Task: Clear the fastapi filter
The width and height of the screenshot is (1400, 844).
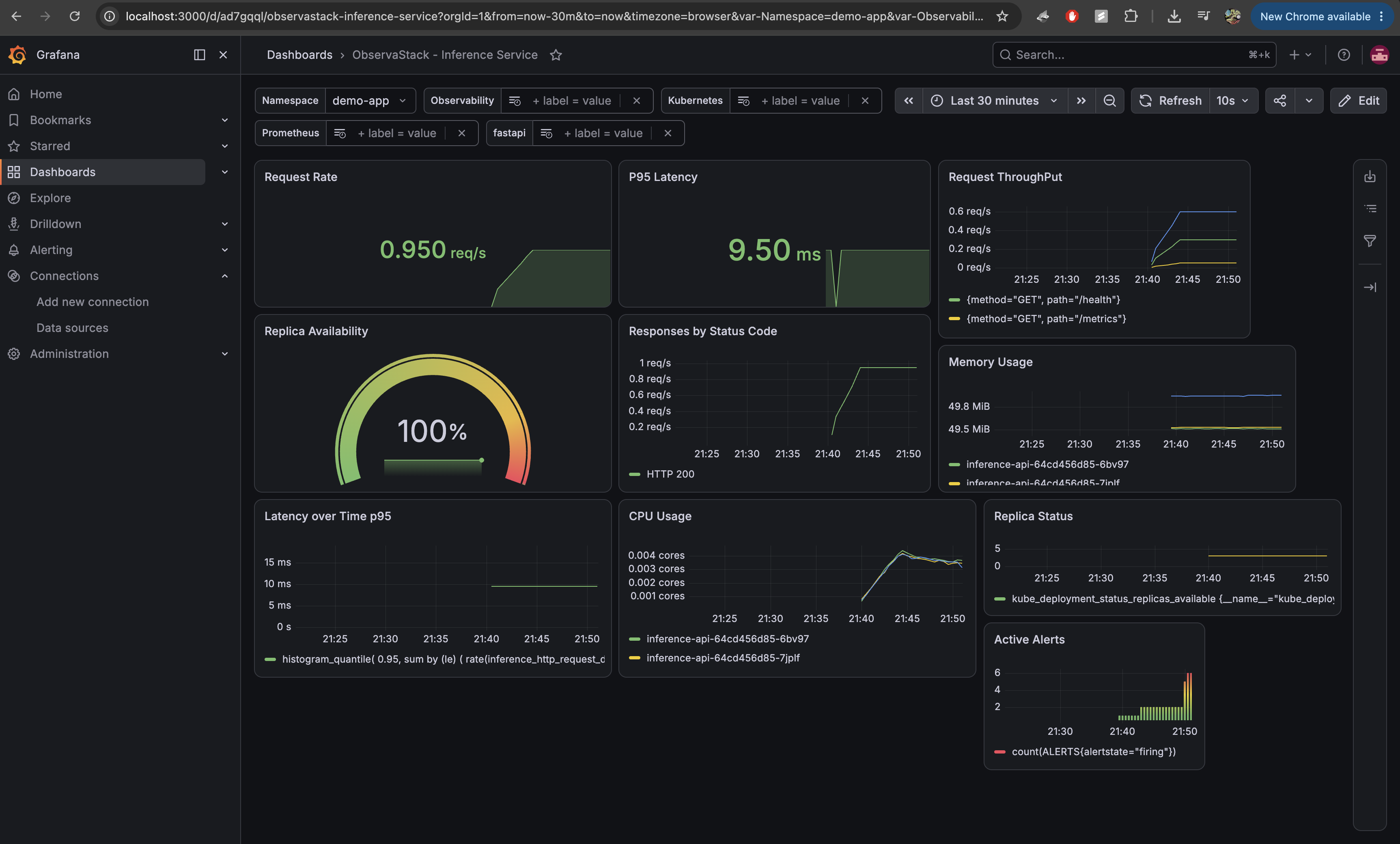Action: coord(668,133)
